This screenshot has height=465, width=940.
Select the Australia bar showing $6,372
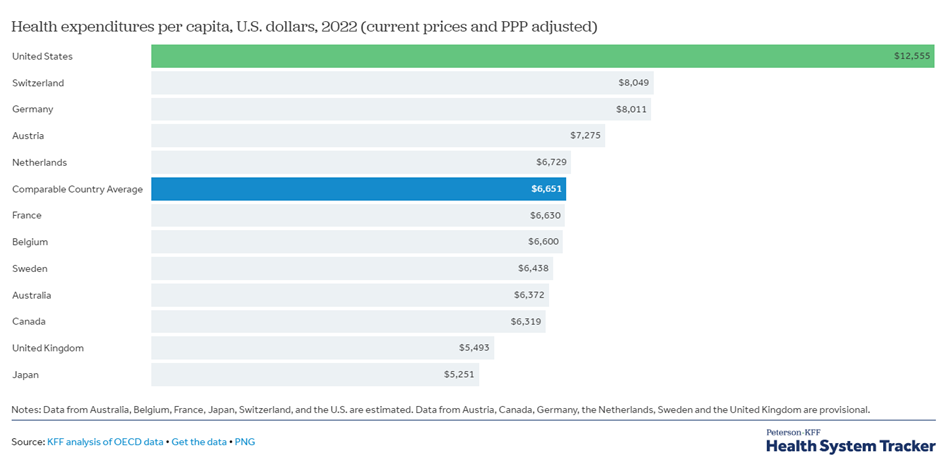click(x=349, y=295)
